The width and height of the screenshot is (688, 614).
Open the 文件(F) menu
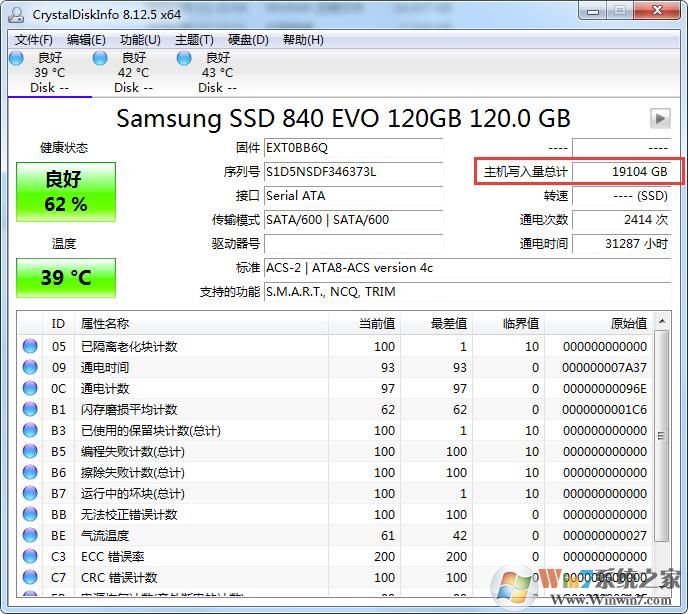point(34,40)
